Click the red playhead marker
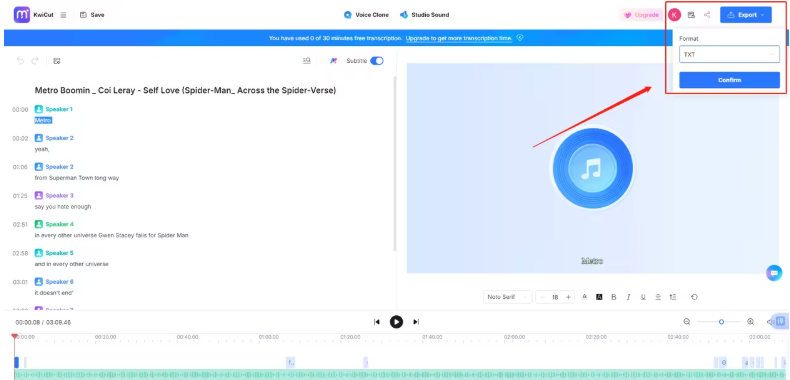Image resolution: width=790 pixels, height=380 pixels. click(x=14, y=336)
